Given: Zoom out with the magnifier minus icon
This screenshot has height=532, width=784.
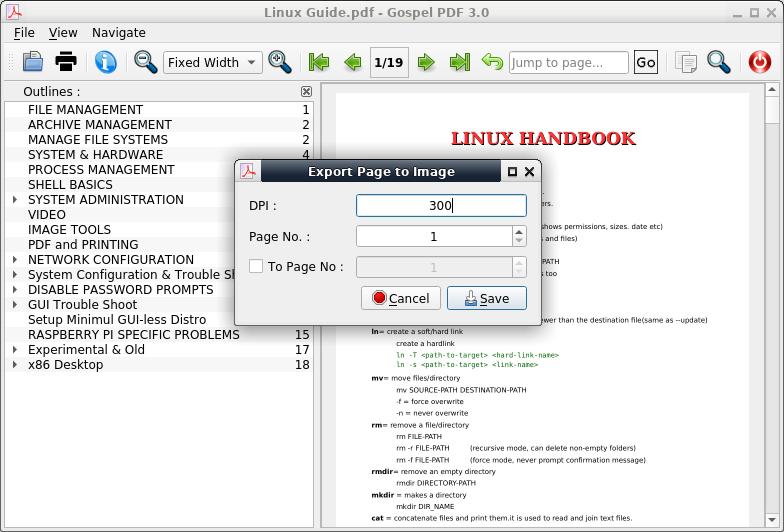Looking at the screenshot, I should pos(146,62).
